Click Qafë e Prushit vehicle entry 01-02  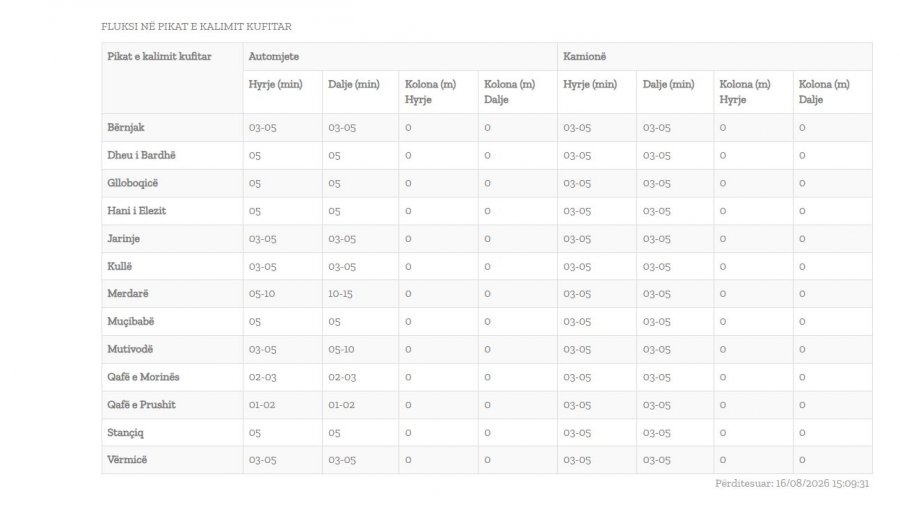coord(262,405)
